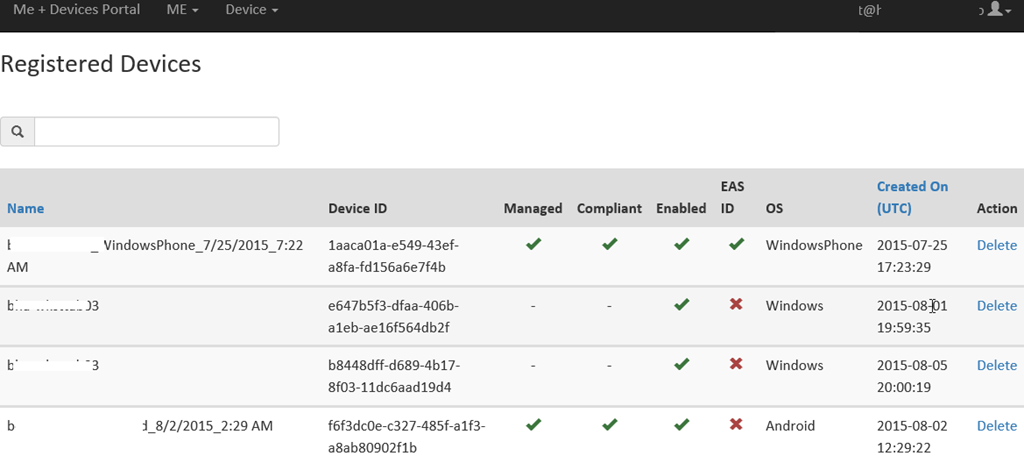The height and width of the screenshot is (456, 1024).
Task: Click red X in the b8448dff device row
Action: (736, 364)
